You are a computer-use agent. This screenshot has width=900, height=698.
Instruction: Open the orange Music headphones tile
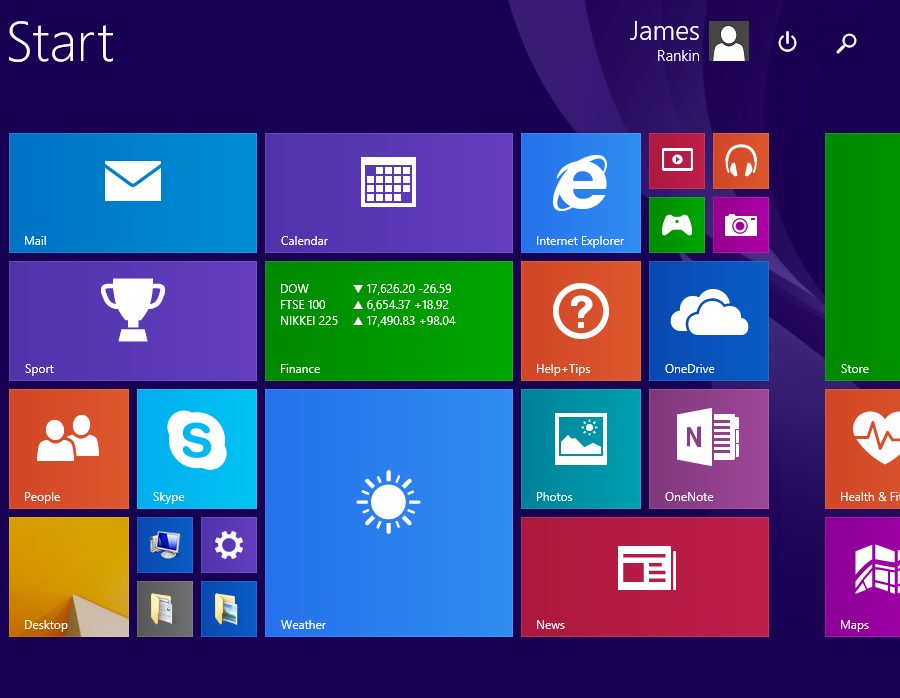(x=740, y=161)
